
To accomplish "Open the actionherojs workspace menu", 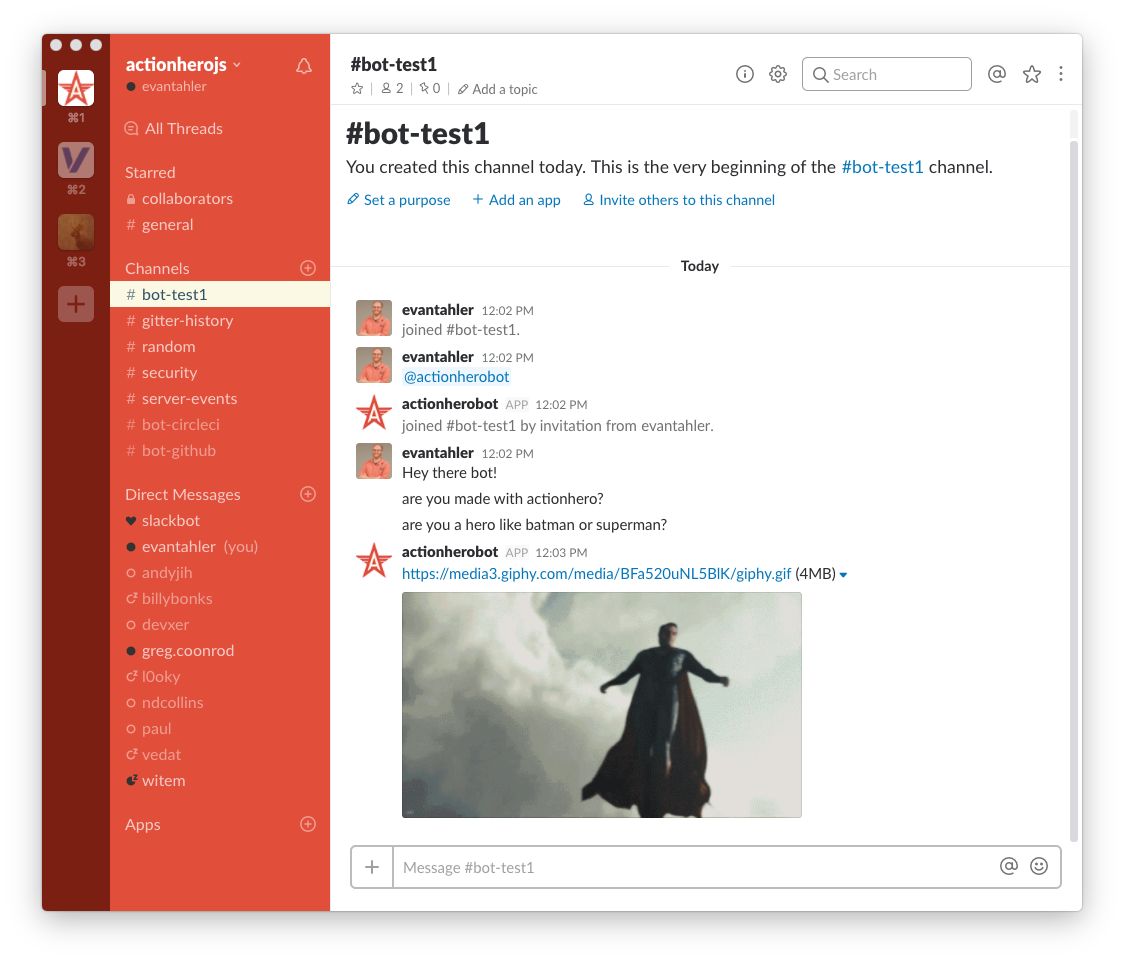I will (184, 64).
